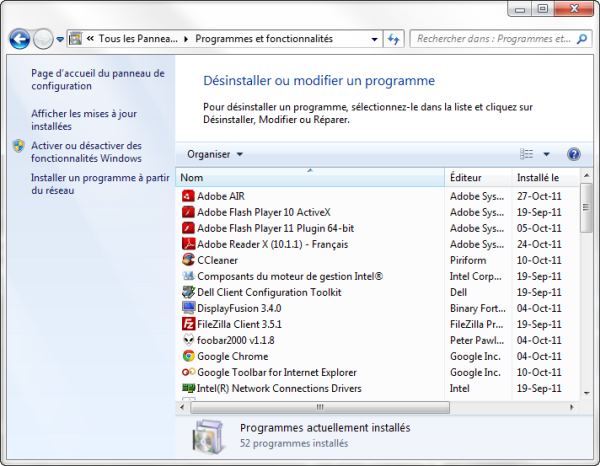This screenshot has width=600, height=466.
Task: Select foobar2000 v1.1.8 entry
Action: click(236, 340)
